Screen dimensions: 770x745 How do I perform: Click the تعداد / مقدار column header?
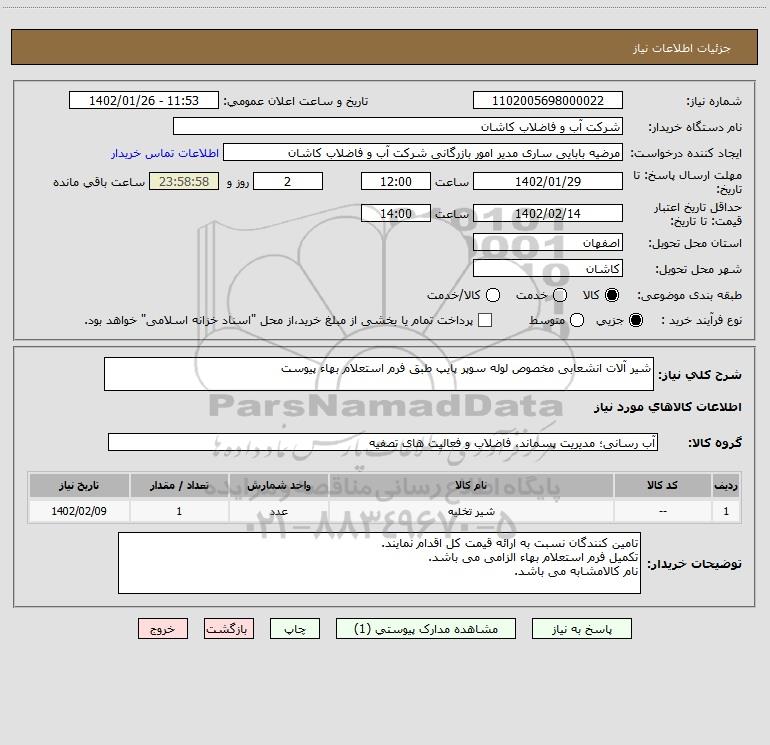click(x=179, y=486)
